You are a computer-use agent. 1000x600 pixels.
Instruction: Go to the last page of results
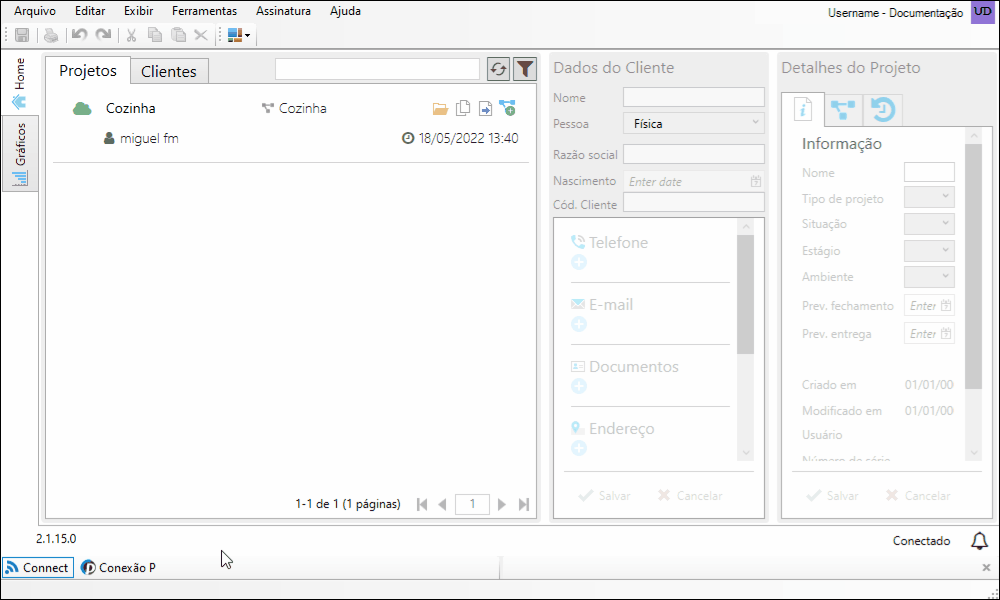click(524, 504)
